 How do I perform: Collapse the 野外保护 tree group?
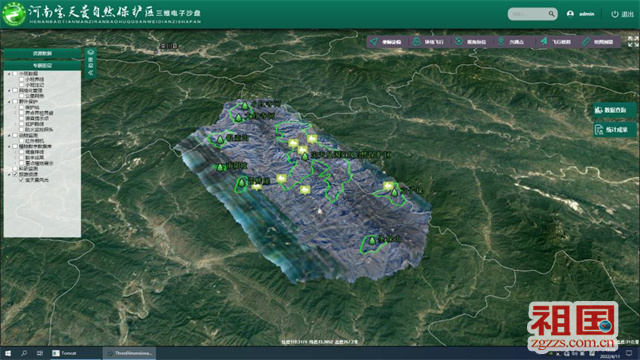coord(9,102)
